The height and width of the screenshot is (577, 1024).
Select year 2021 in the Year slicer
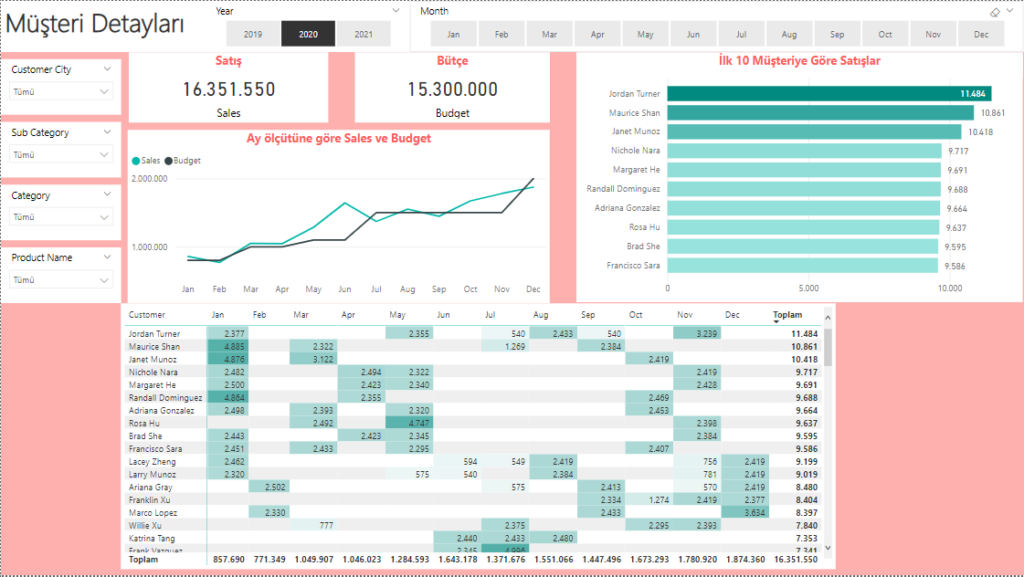[363, 34]
